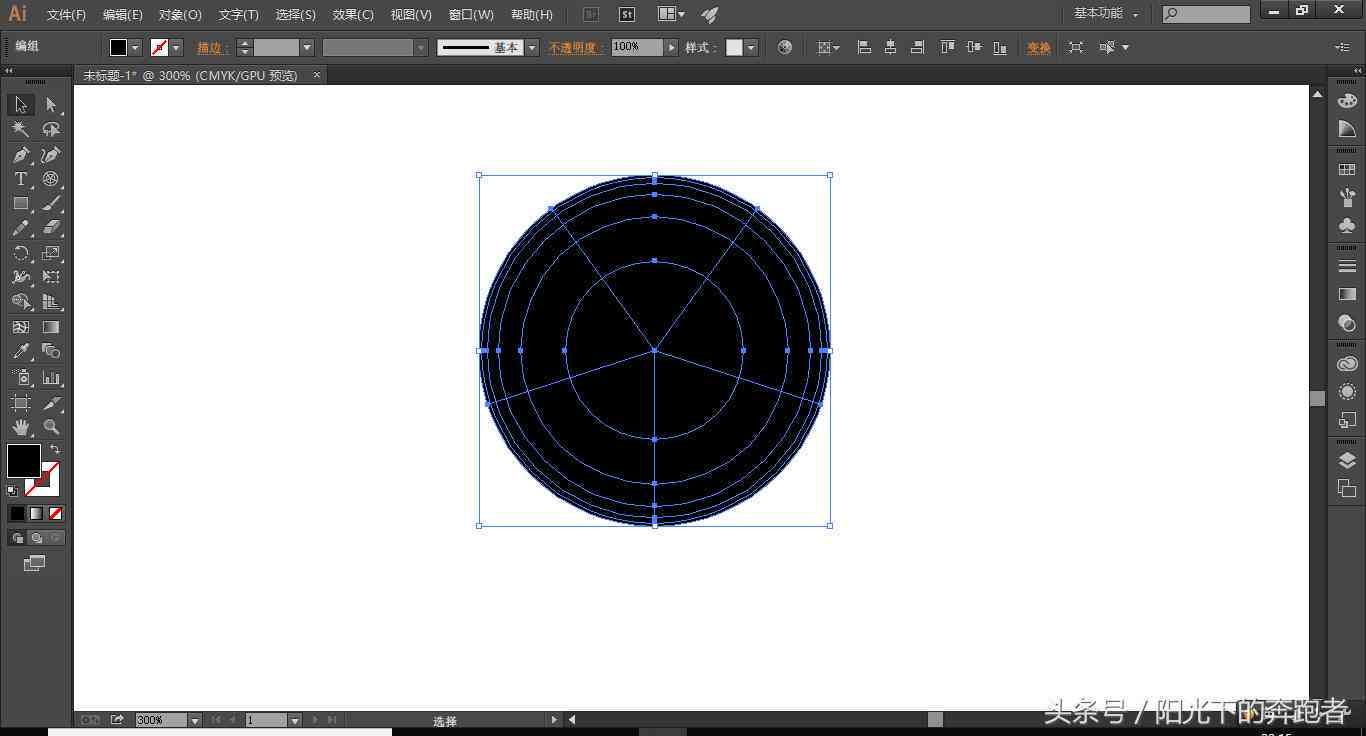Select the Mesh tool
This screenshot has width=1366, height=736.
click(x=21, y=327)
